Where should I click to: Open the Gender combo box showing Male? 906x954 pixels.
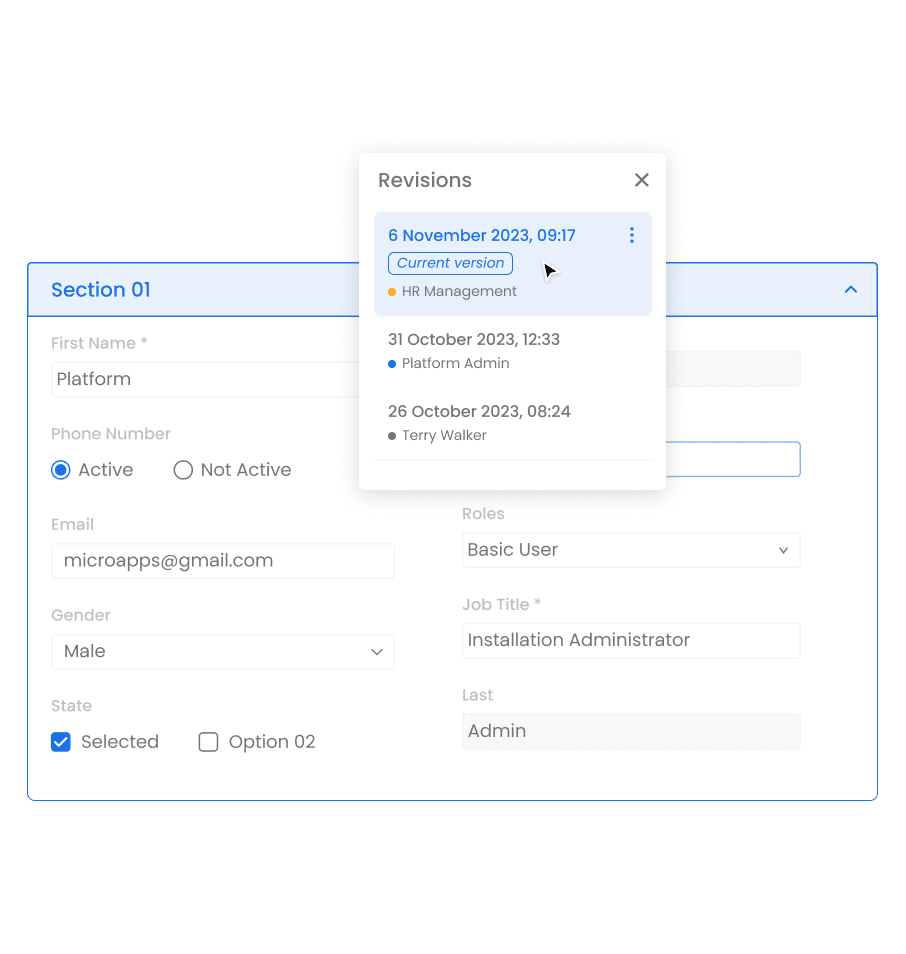coord(222,651)
